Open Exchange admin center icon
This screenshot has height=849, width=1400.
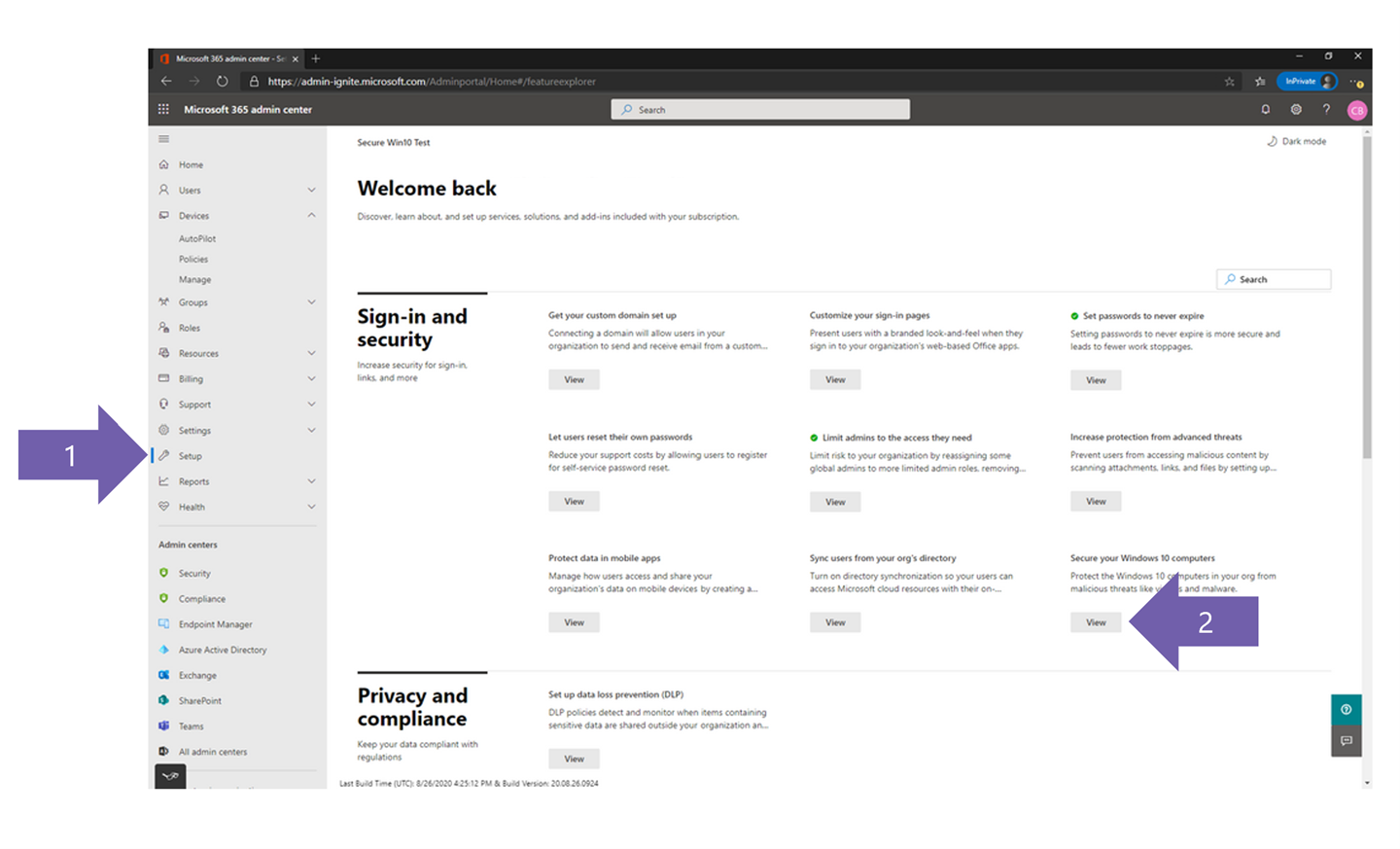click(163, 675)
